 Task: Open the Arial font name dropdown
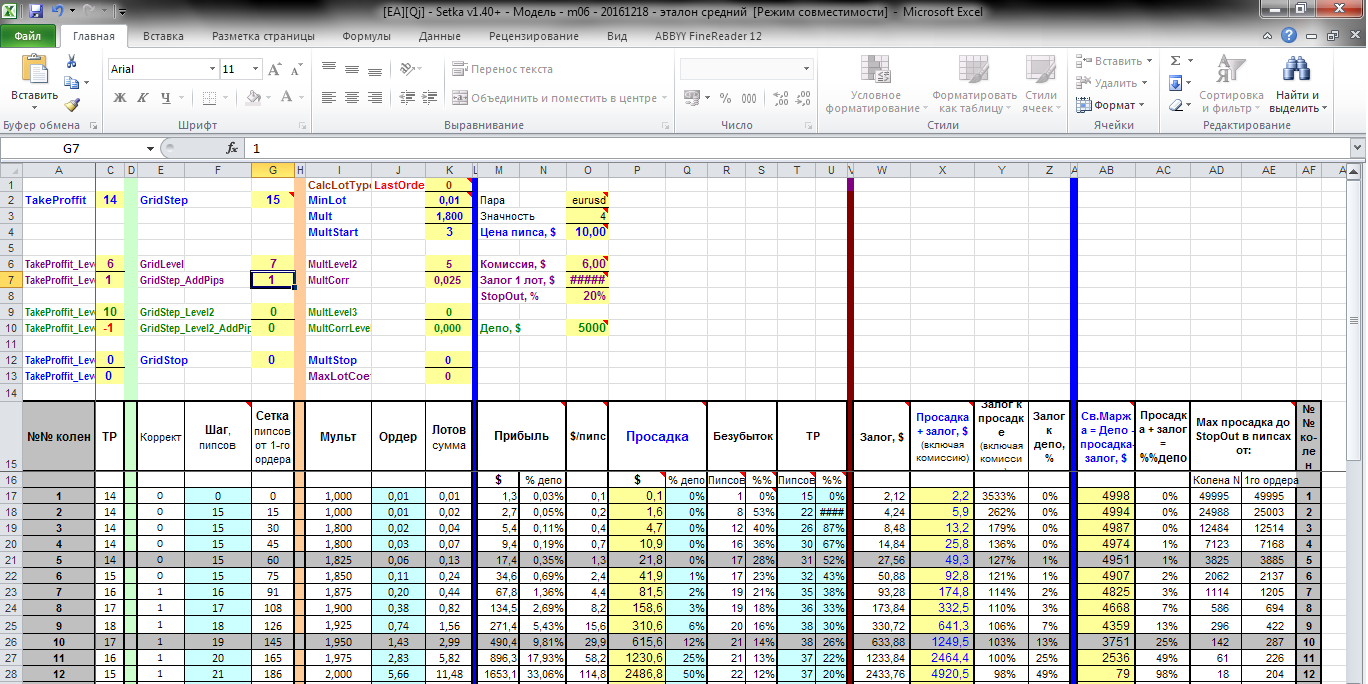coord(212,69)
